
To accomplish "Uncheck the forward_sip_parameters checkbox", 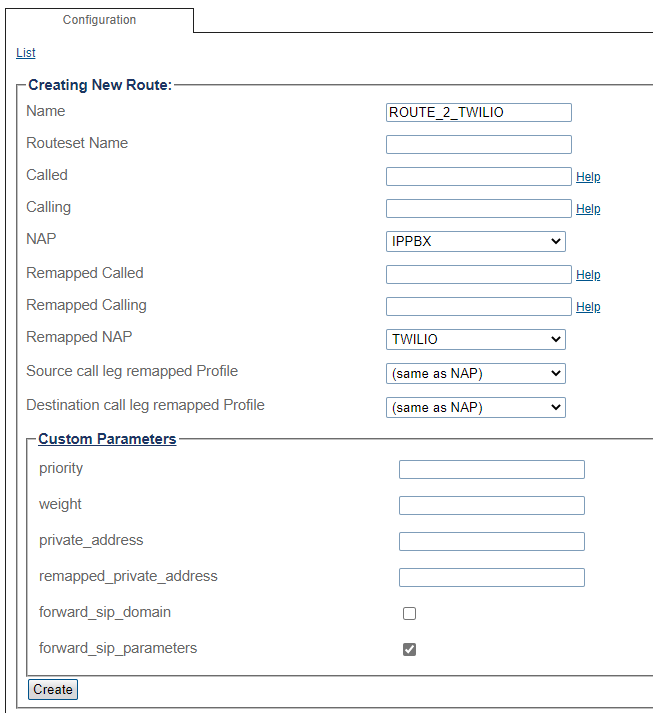I will [409, 649].
